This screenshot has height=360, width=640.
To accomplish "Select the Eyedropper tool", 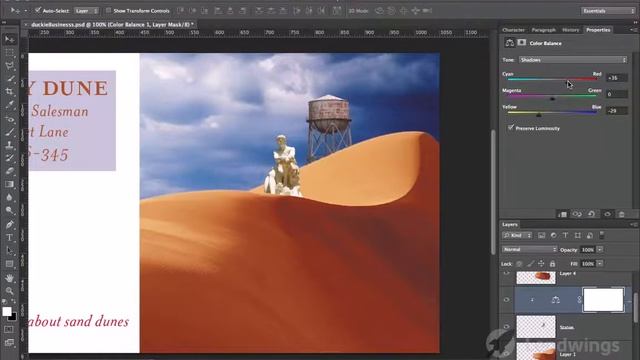I will [9, 105].
